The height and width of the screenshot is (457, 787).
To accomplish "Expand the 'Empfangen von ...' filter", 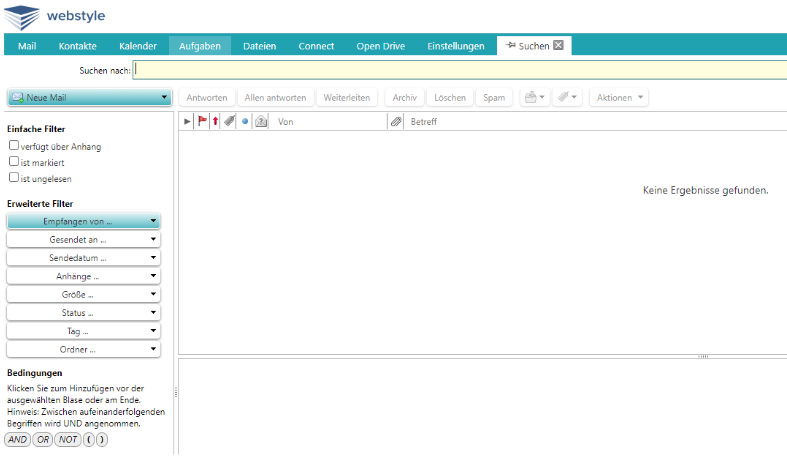I will [83, 221].
